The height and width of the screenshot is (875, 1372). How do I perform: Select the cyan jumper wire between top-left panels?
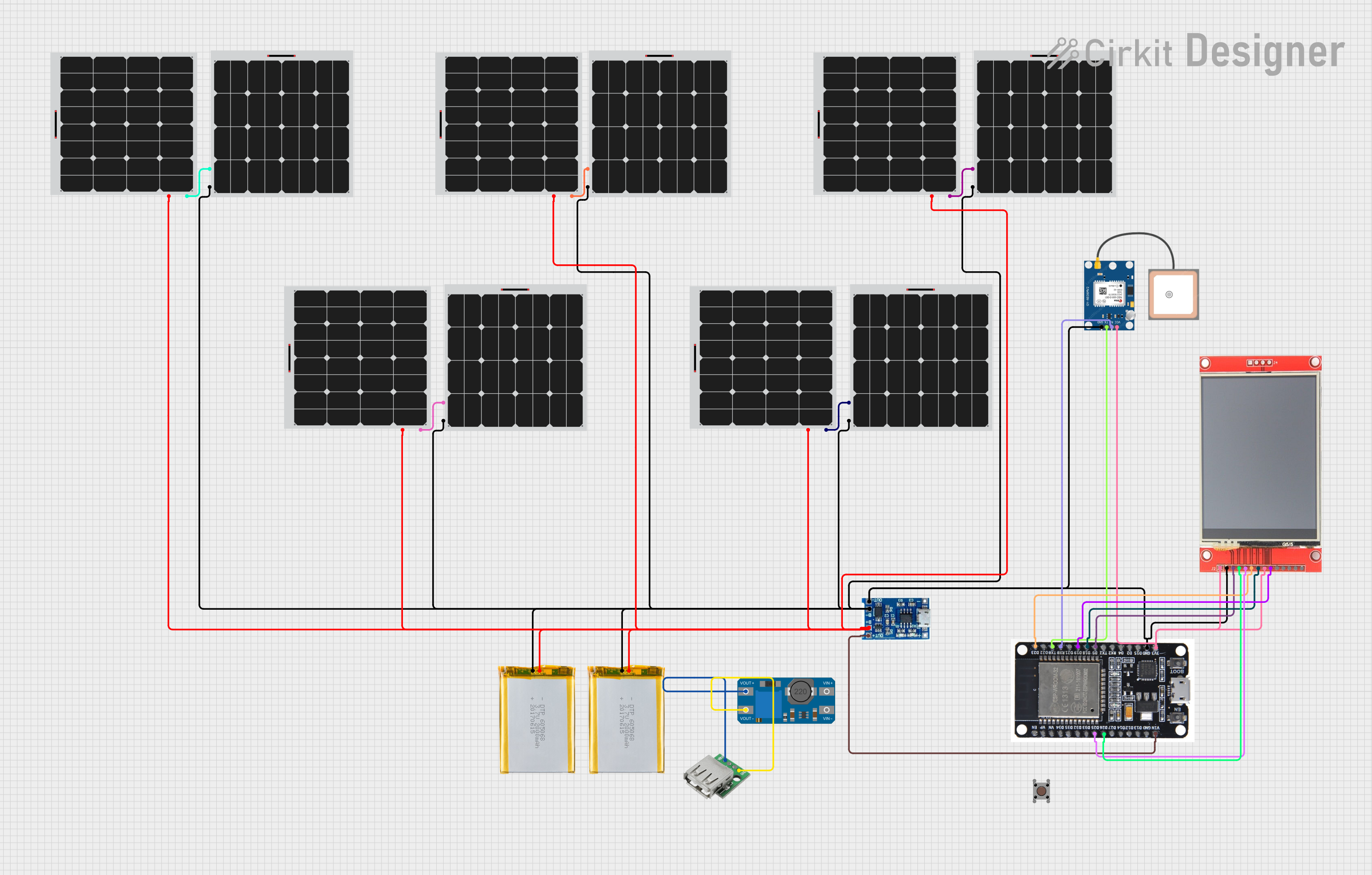click(199, 181)
